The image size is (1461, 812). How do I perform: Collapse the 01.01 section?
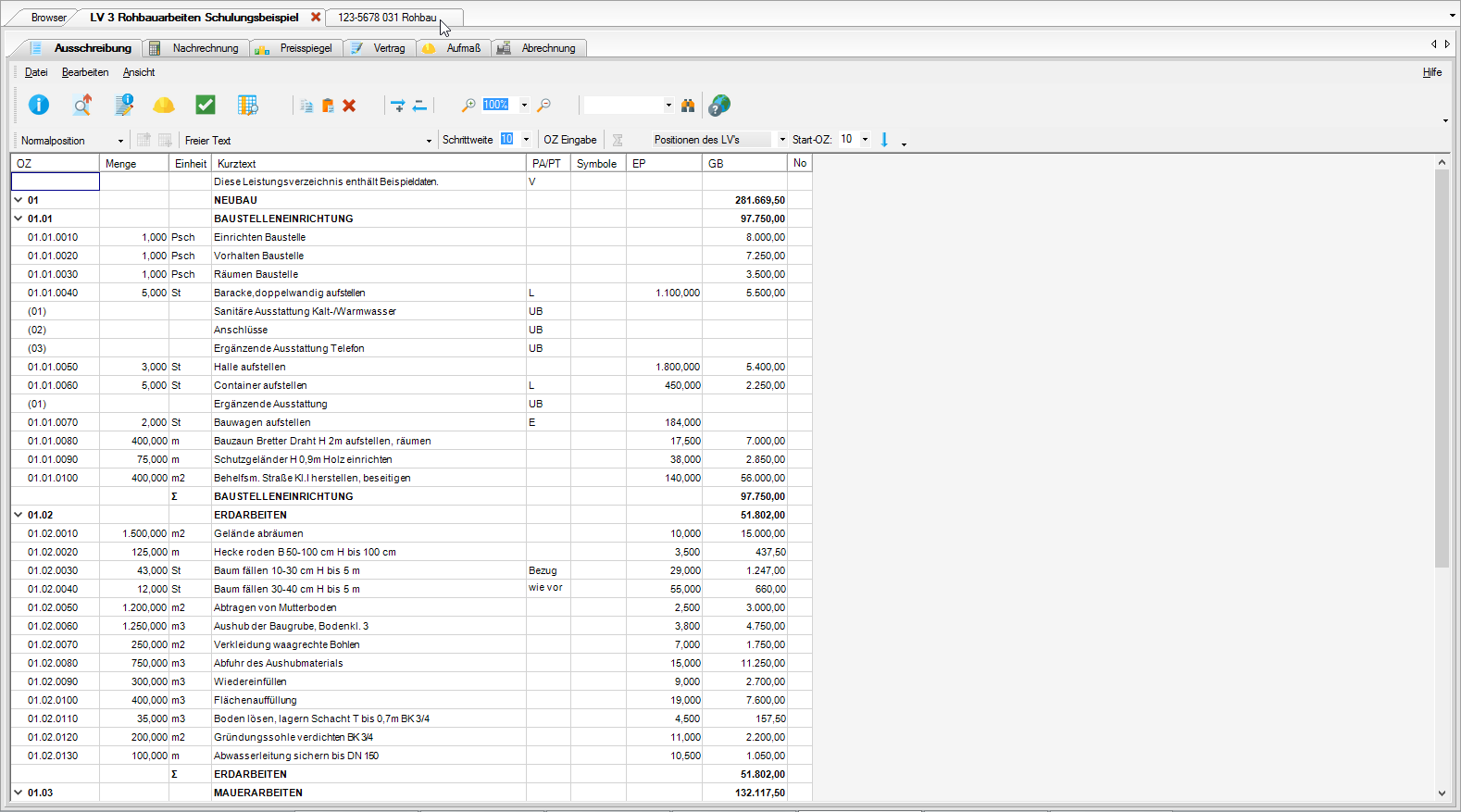click(19, 219)
